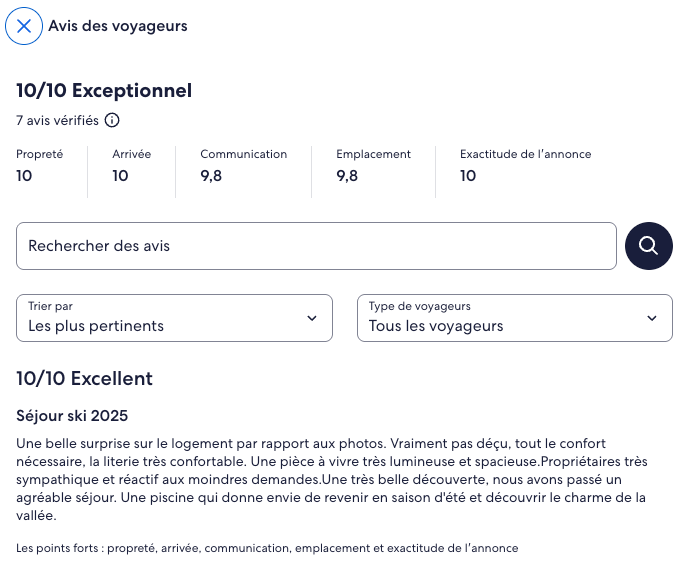Click the Séjour ski 2025 review title
Screen dimensions: 697x564
pyautogui.click(x=72, y=415)
